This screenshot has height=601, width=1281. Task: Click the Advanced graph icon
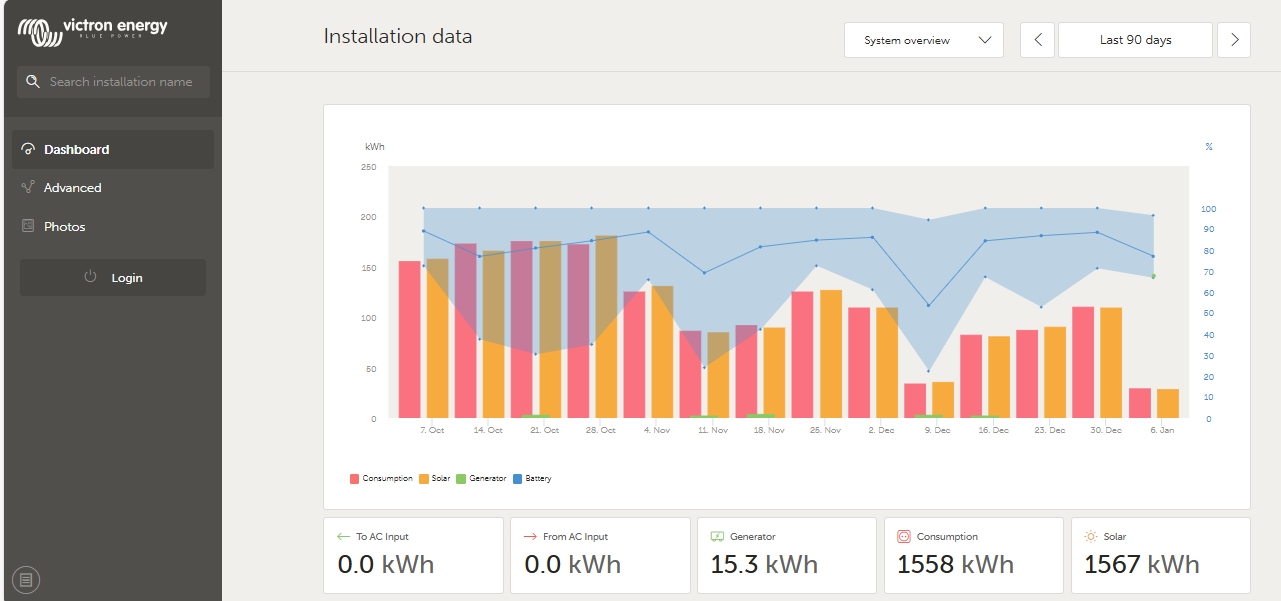coord(28,188)
